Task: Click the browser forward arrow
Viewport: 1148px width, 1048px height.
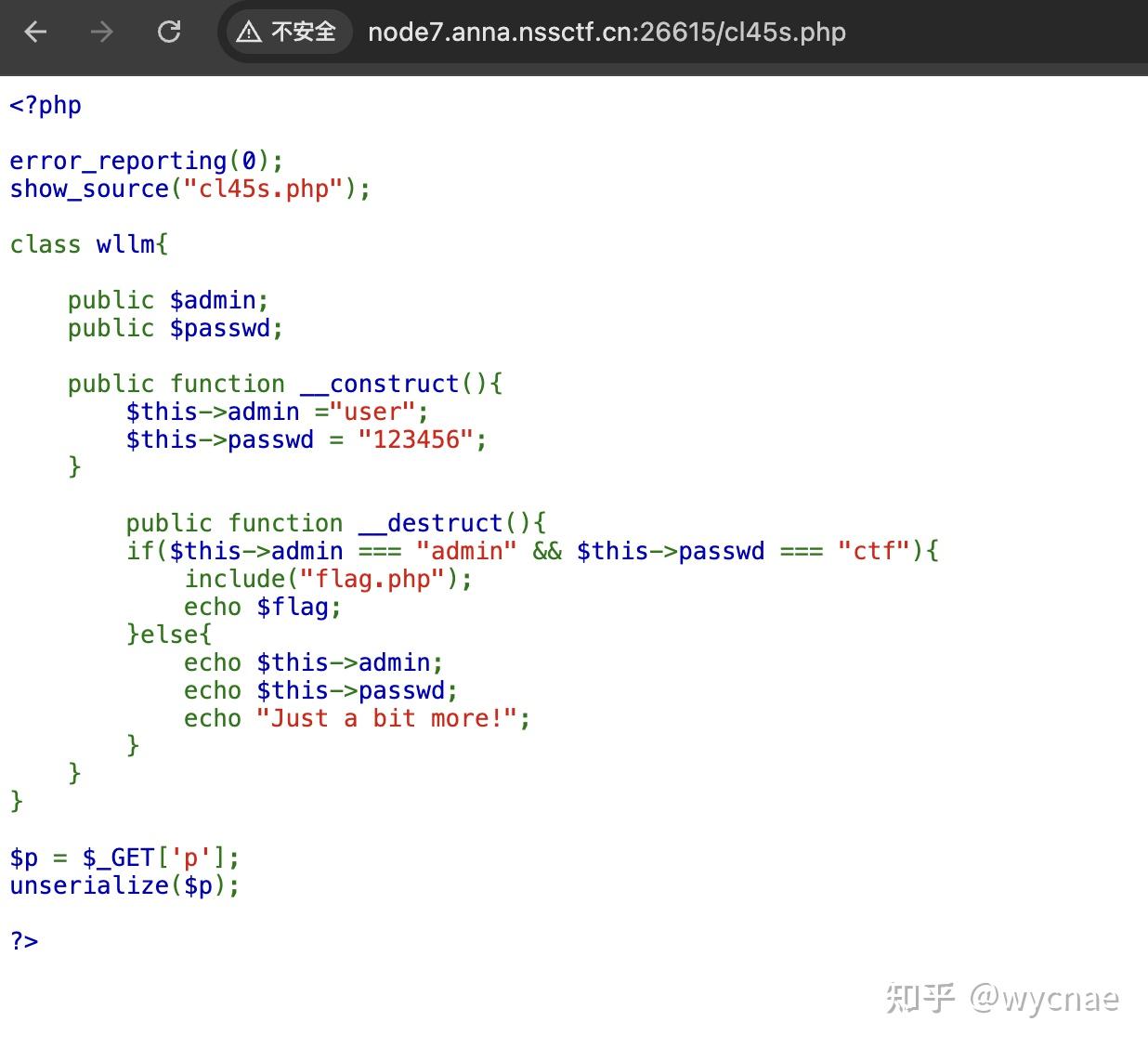Action: point(101,32)
